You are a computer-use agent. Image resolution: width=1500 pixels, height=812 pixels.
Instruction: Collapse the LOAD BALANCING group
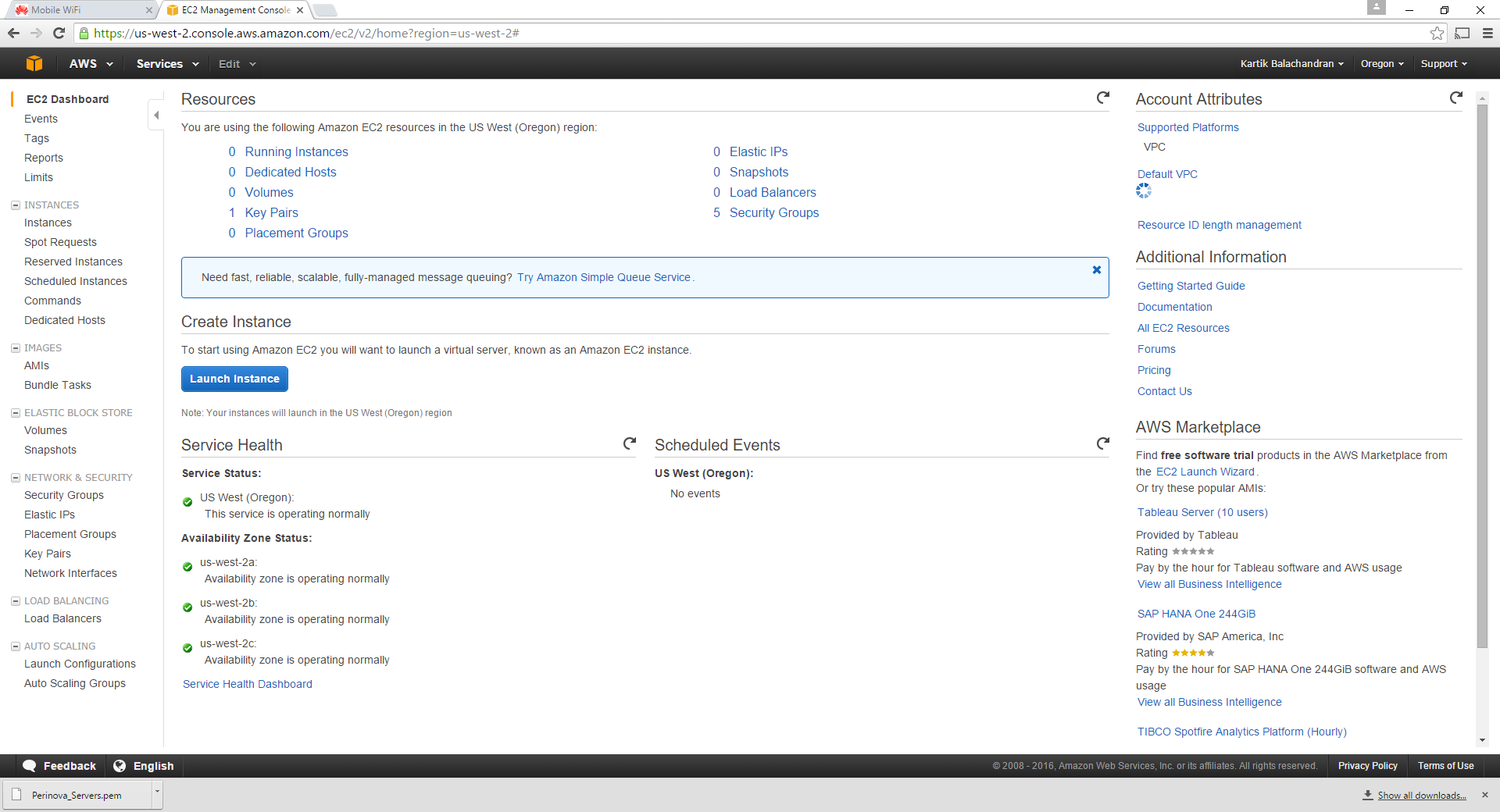coord(15,601)
